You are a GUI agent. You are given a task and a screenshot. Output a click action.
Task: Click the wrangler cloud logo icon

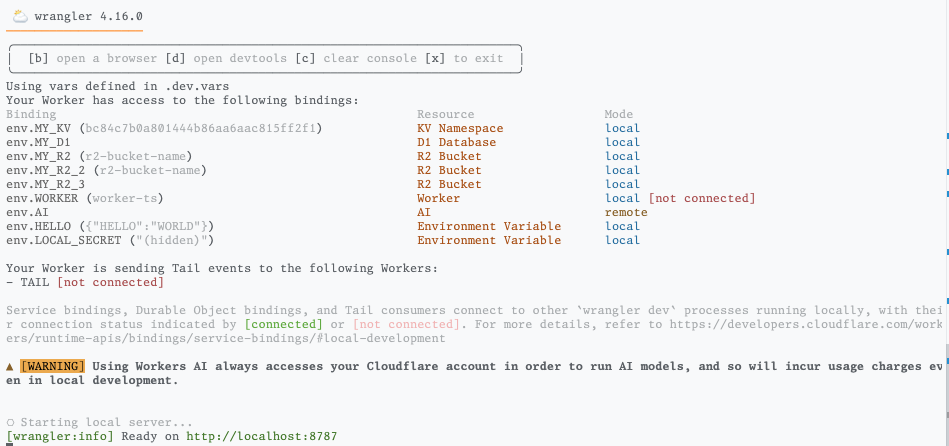point(20,16)
